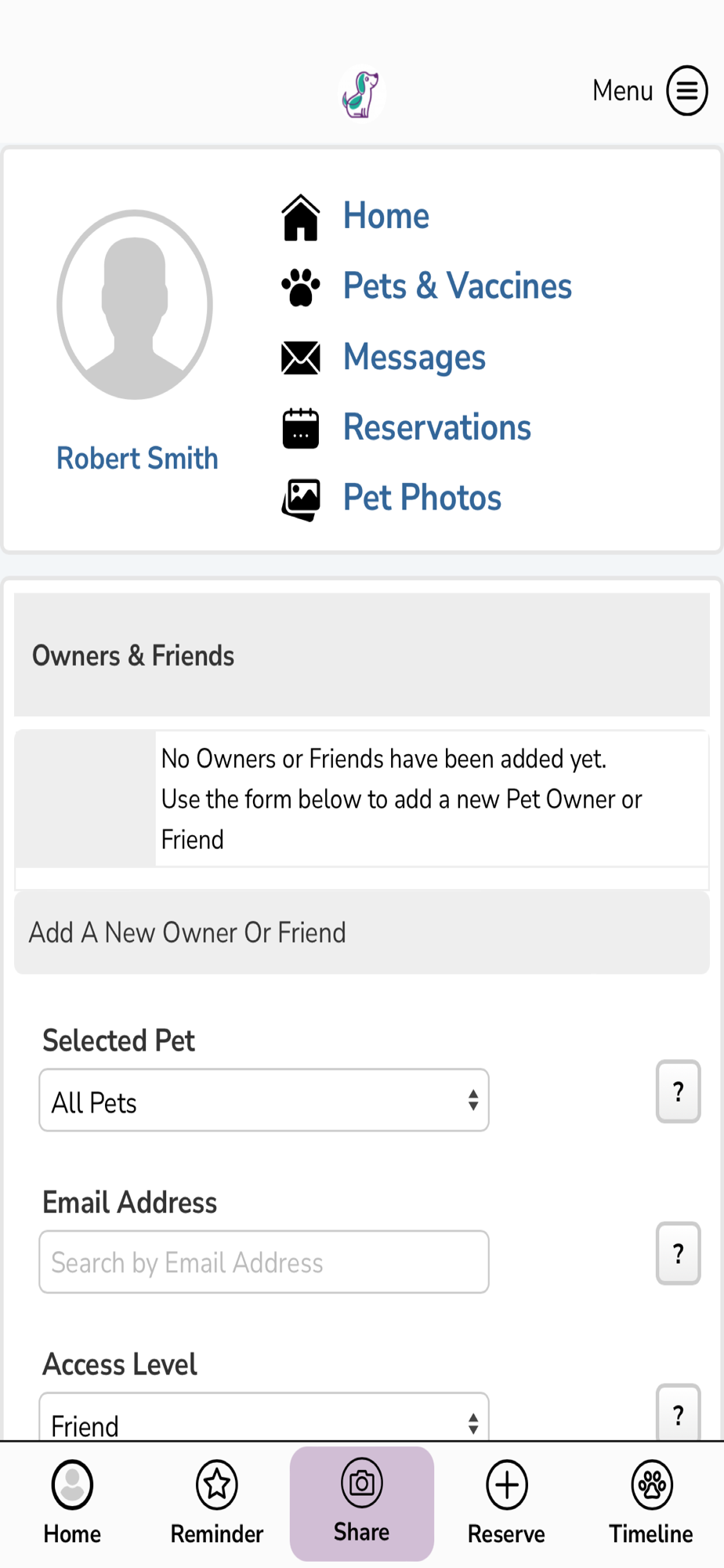Image resolution: width=724 pixels, height=1568 pixels.
Task: Click the envelope icon beside Messages
Action: click(x=301, y=358)
